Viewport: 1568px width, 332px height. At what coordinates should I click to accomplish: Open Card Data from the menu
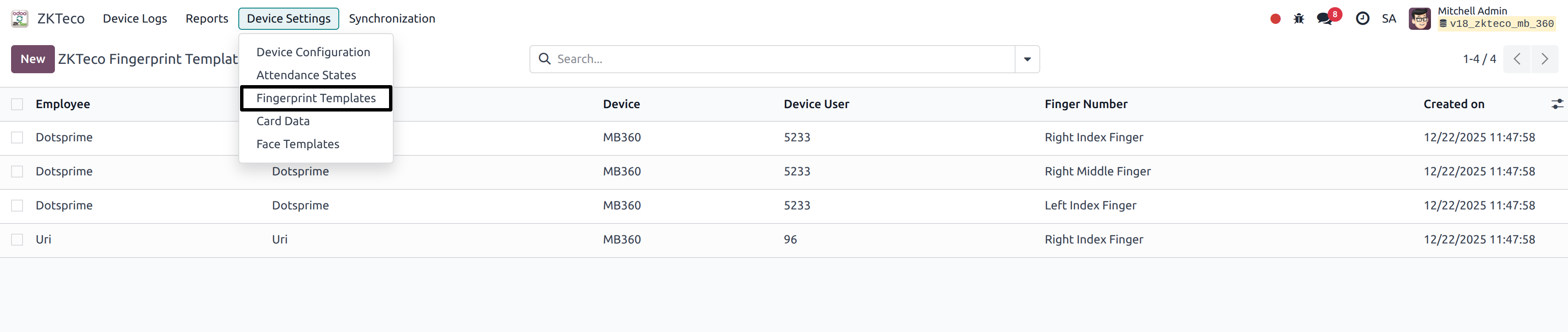pos(283,121)
